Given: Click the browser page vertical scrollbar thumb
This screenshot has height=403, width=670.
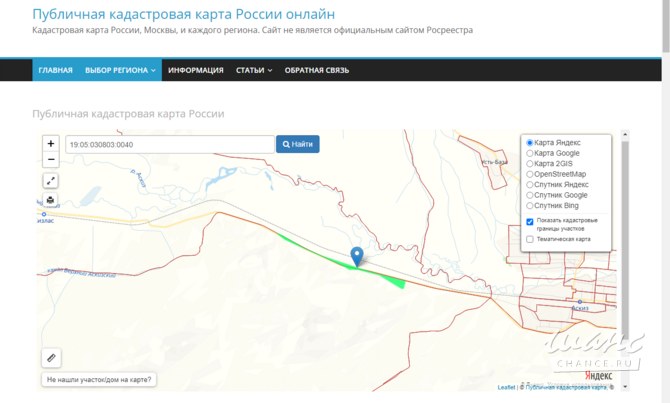Looking at the screenshot, I should click(666, 26).
